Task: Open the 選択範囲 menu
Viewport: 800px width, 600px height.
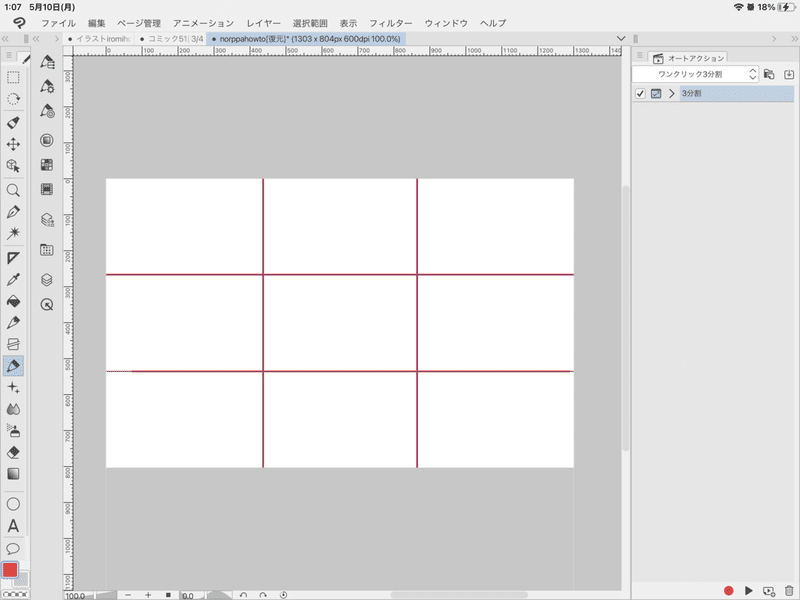Action: click(x=310, y=23)
